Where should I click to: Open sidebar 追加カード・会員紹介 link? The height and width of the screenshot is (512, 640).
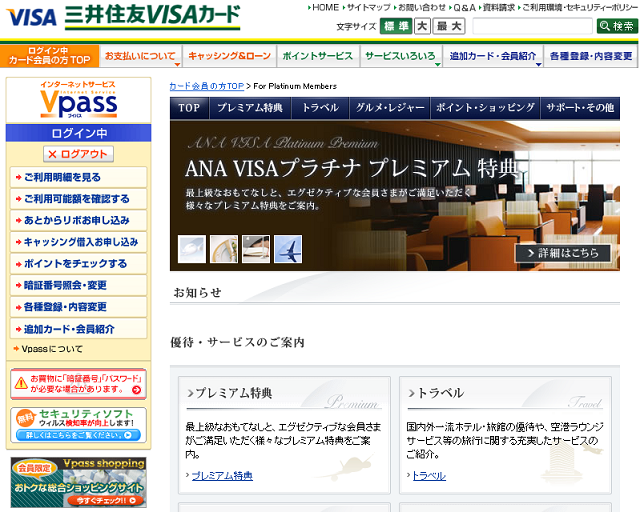pos(78,329)
